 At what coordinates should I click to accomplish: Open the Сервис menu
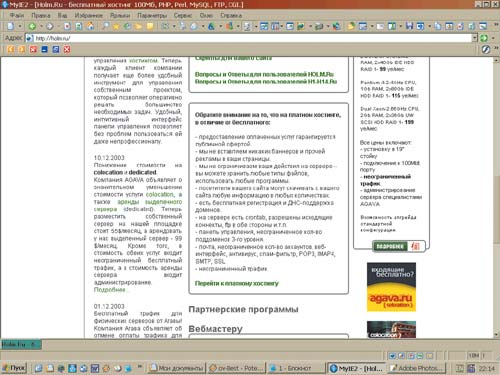click(x=183, y=15)
